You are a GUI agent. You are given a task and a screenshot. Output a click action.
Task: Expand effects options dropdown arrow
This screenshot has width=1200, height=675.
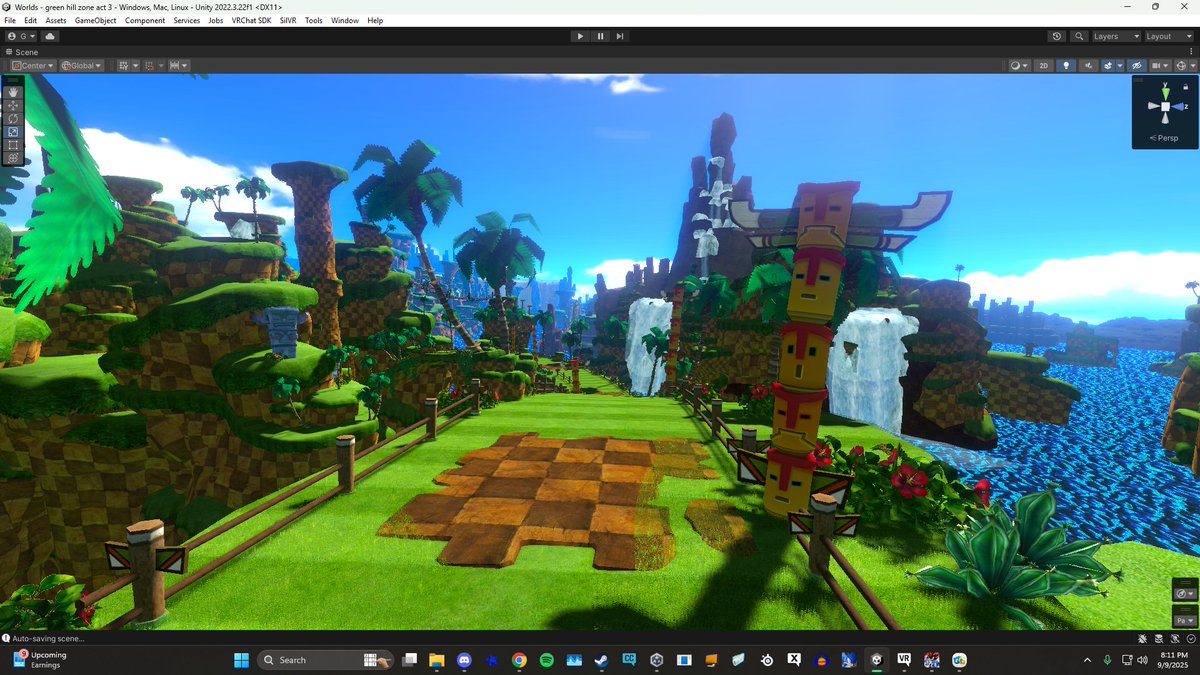tap(1120, 65)
